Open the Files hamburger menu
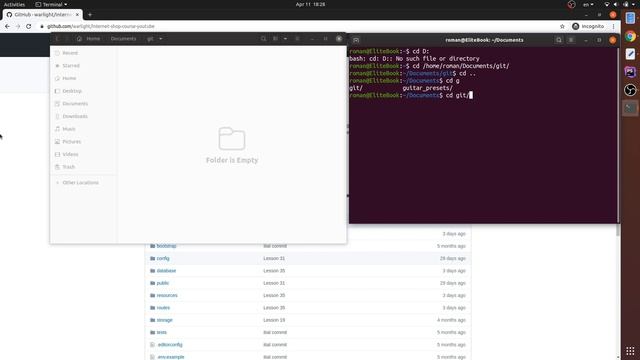 297,38
